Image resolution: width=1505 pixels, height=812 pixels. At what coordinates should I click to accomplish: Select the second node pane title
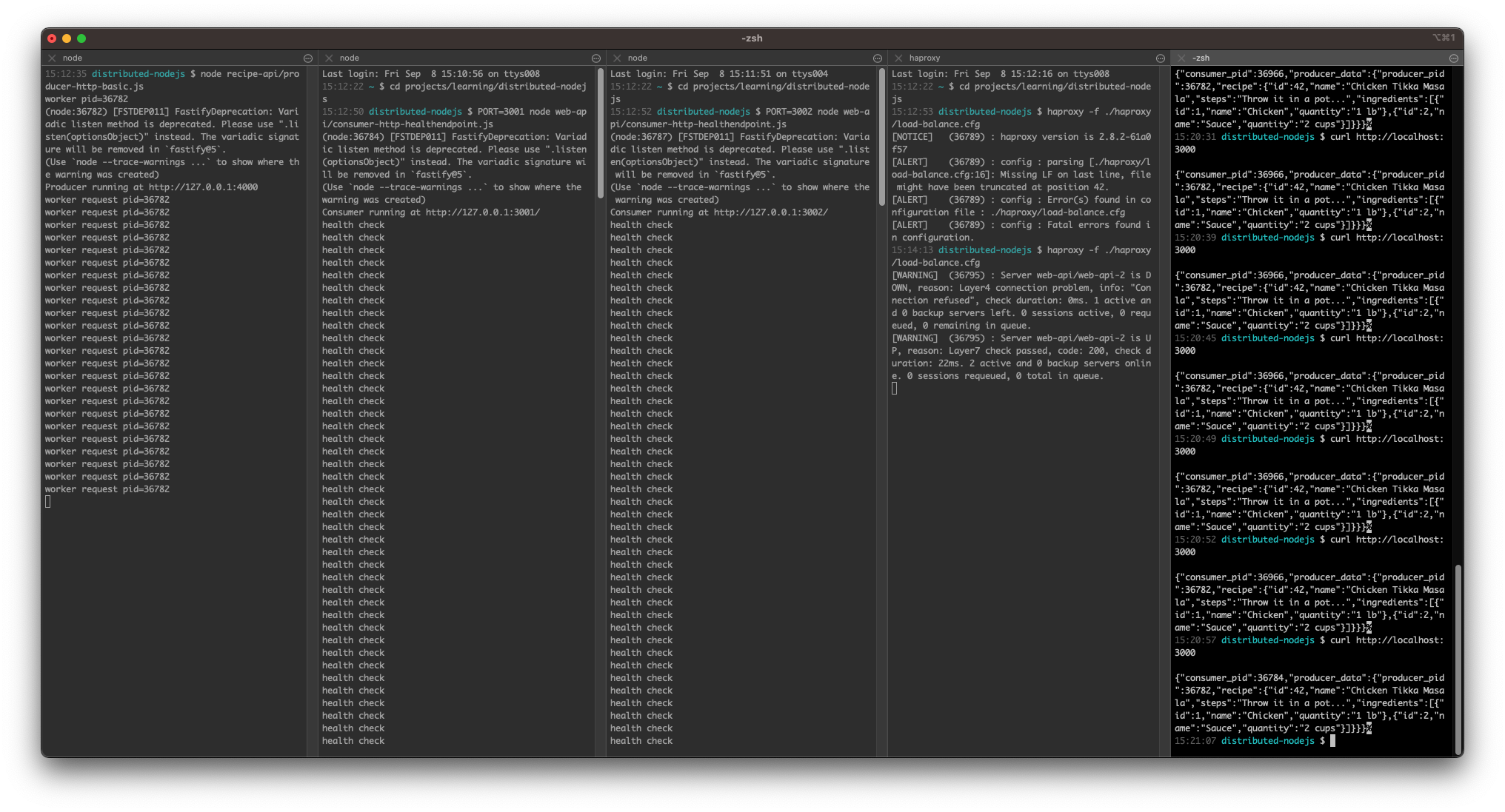point(350,58)
